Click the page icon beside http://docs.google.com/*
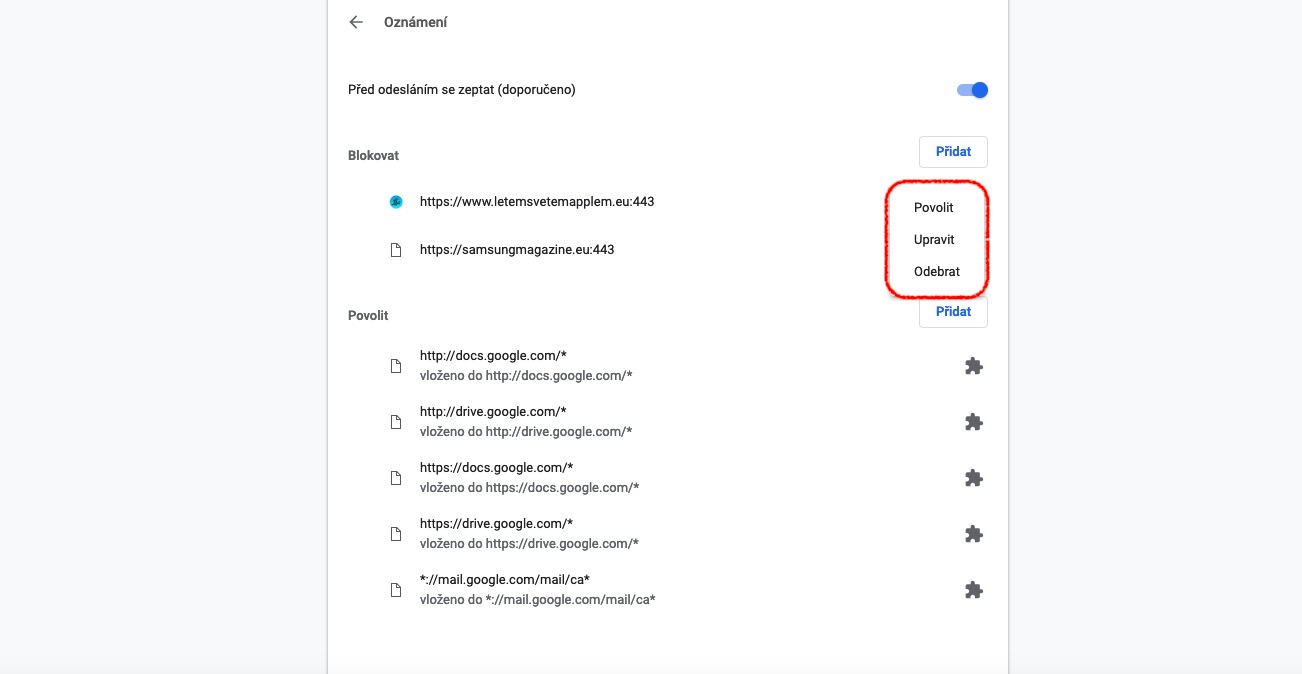The image size is (1302, 674). tap(396, 366)
